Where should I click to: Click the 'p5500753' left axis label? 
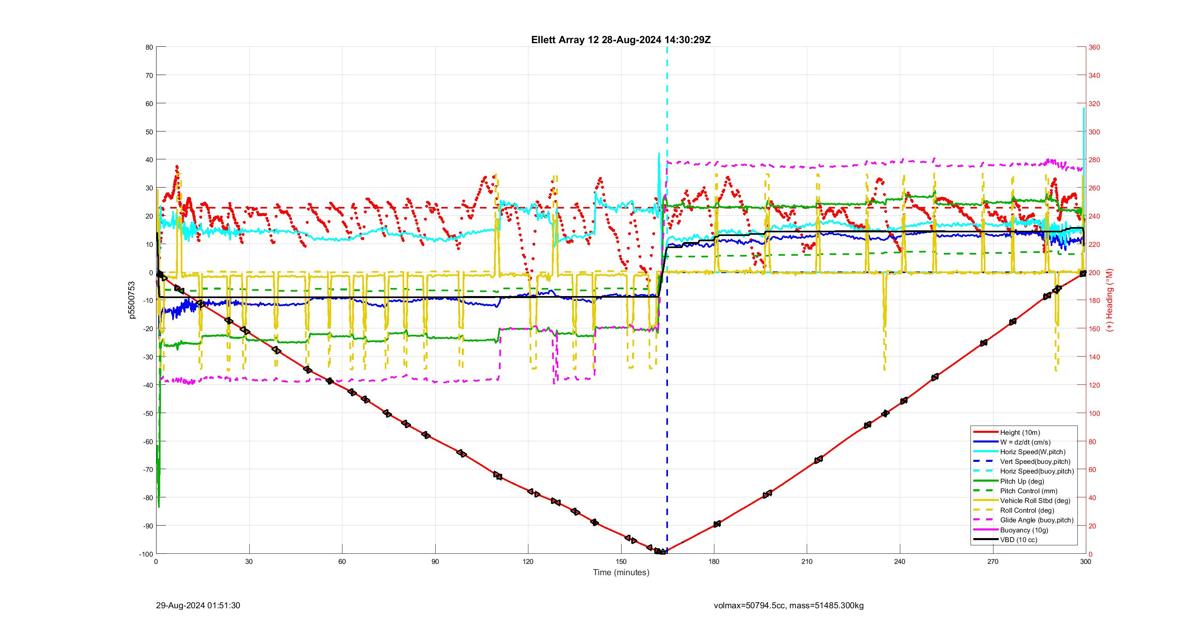(131, 300)
